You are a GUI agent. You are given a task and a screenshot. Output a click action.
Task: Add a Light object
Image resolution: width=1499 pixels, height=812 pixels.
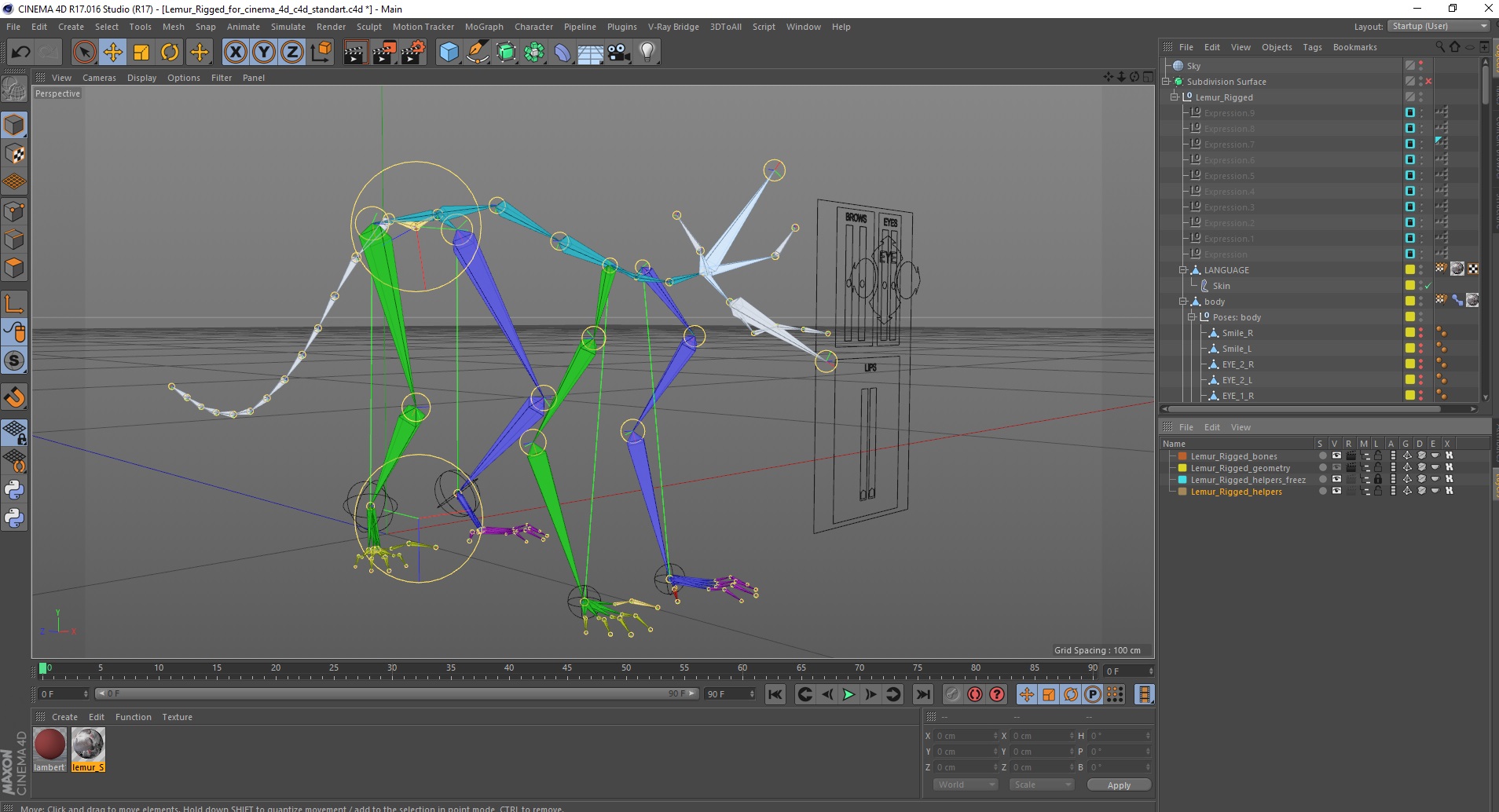click(x=647, y=53)
